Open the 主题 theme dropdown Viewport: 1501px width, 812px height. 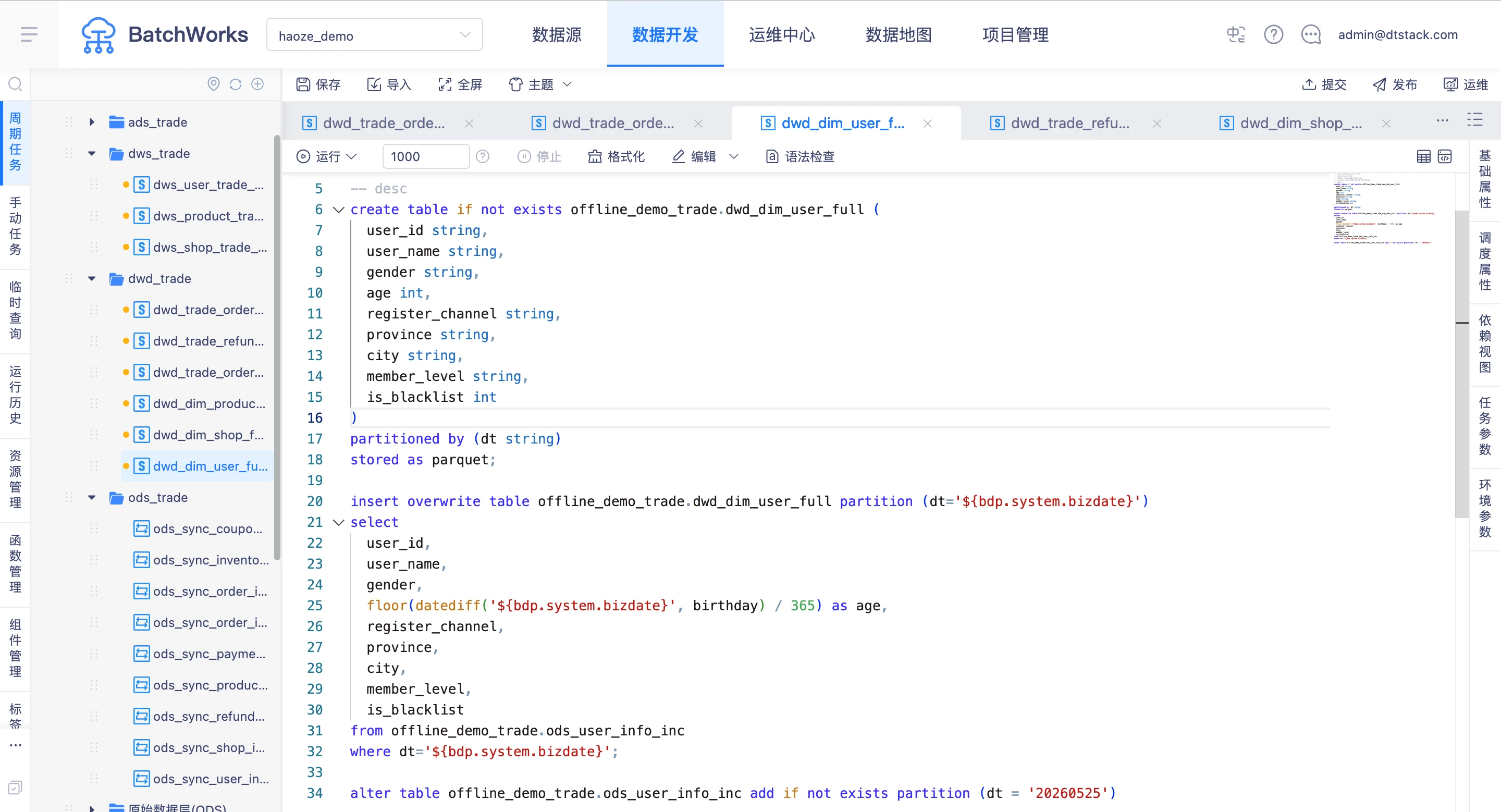click(540, 85)
